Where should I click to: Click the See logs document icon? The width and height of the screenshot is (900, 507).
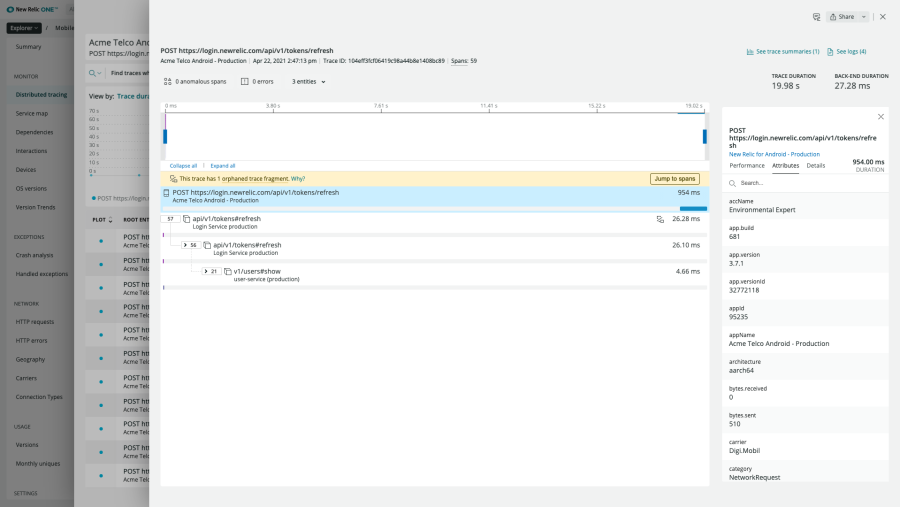coord(829,51)
